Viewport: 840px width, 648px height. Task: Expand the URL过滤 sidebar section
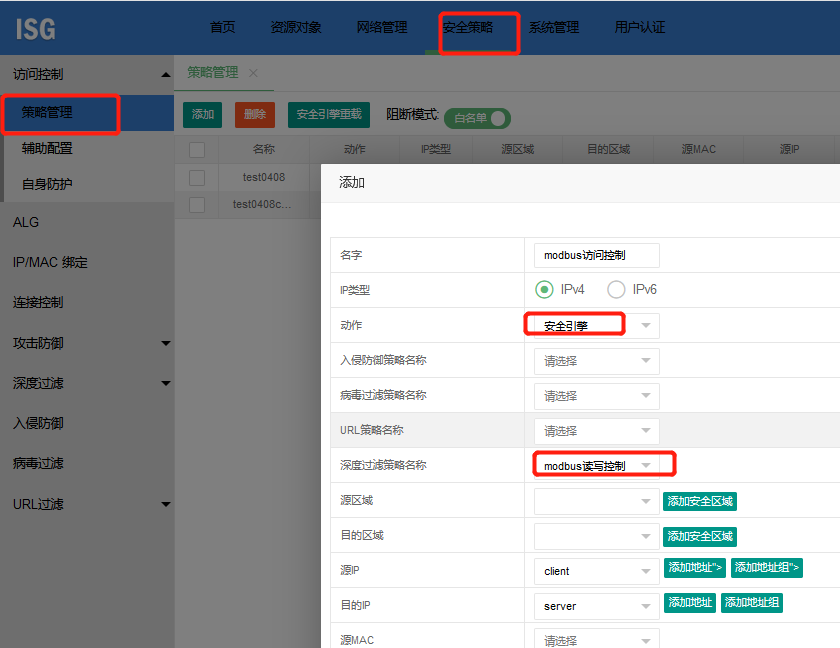(165, 504)
